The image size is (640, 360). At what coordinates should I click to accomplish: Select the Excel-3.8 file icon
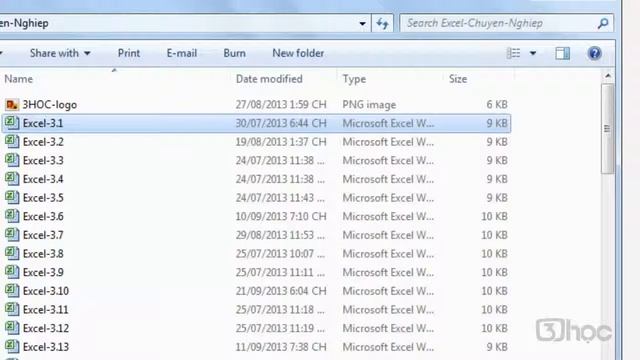coord(12,253)
